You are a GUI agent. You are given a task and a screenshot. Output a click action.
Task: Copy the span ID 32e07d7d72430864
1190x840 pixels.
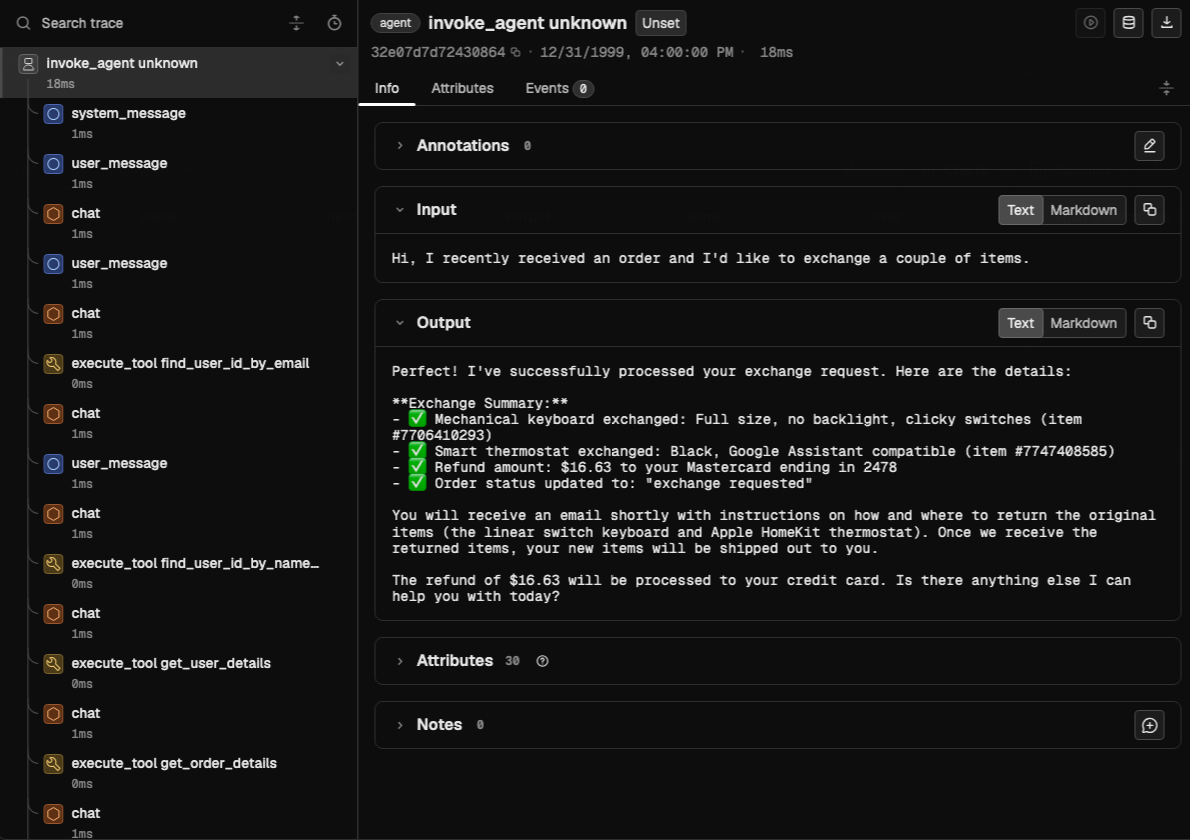tap(515, 52)
